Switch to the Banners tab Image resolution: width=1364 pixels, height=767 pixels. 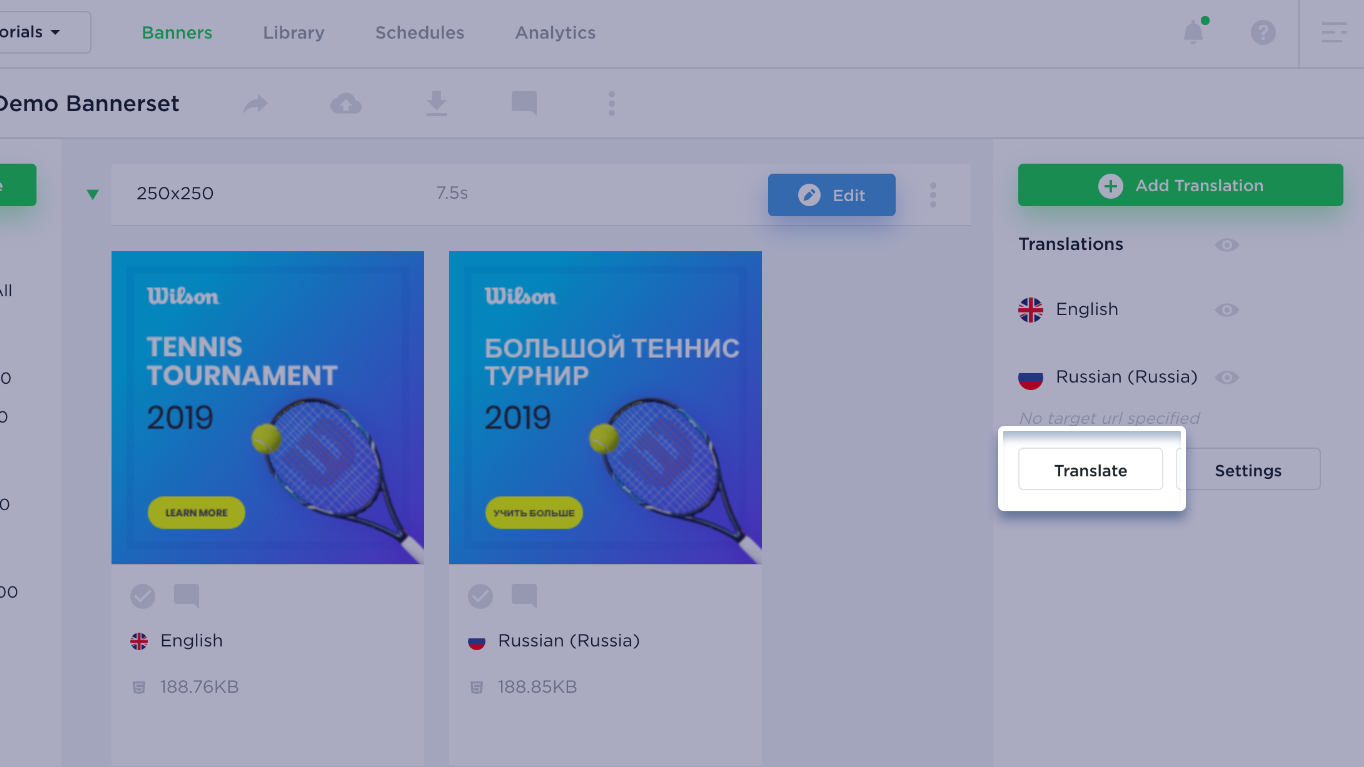point(177,32)
